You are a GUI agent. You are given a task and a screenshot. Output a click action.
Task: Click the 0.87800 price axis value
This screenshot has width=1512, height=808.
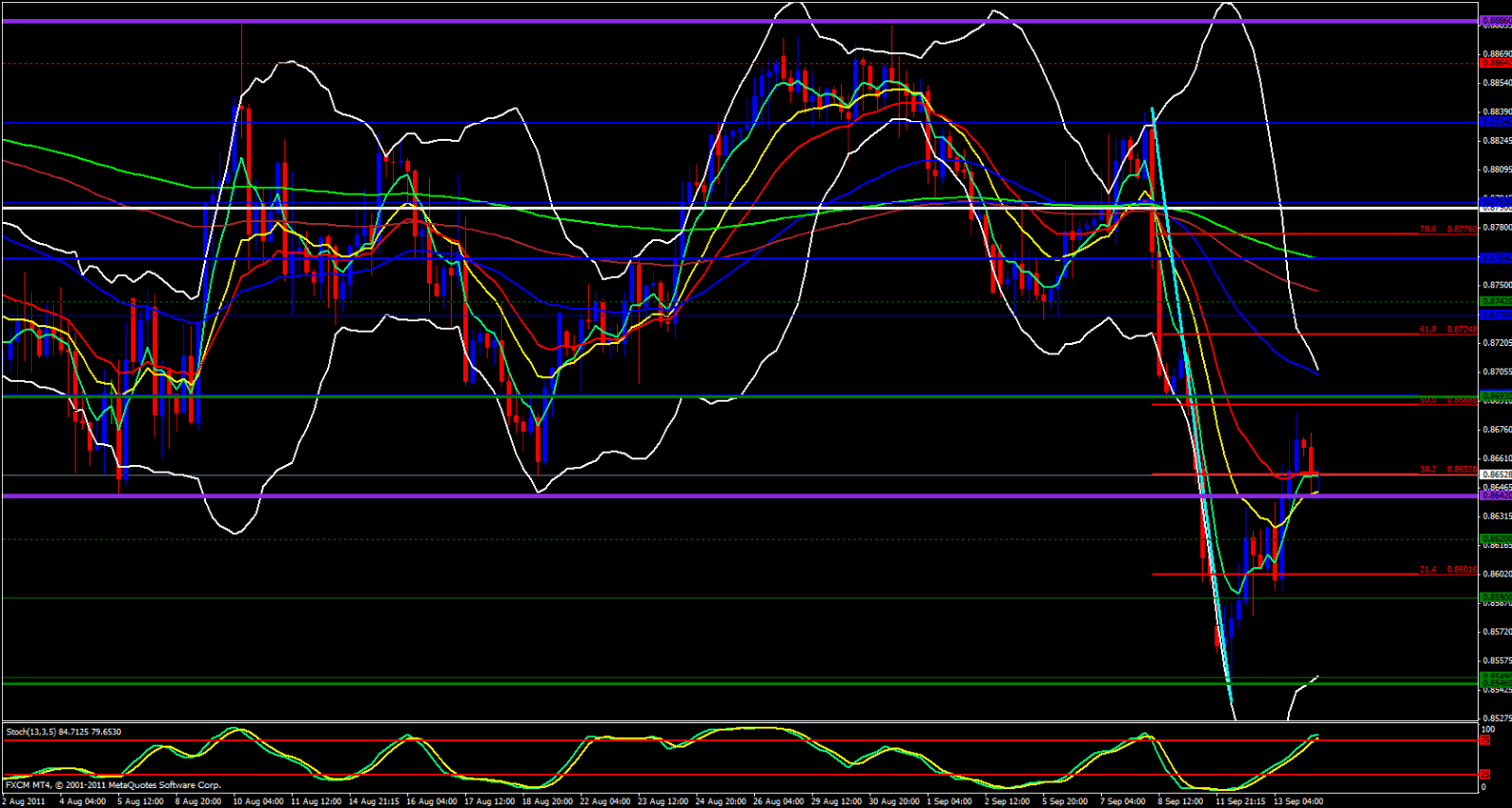click(1497, 228)
